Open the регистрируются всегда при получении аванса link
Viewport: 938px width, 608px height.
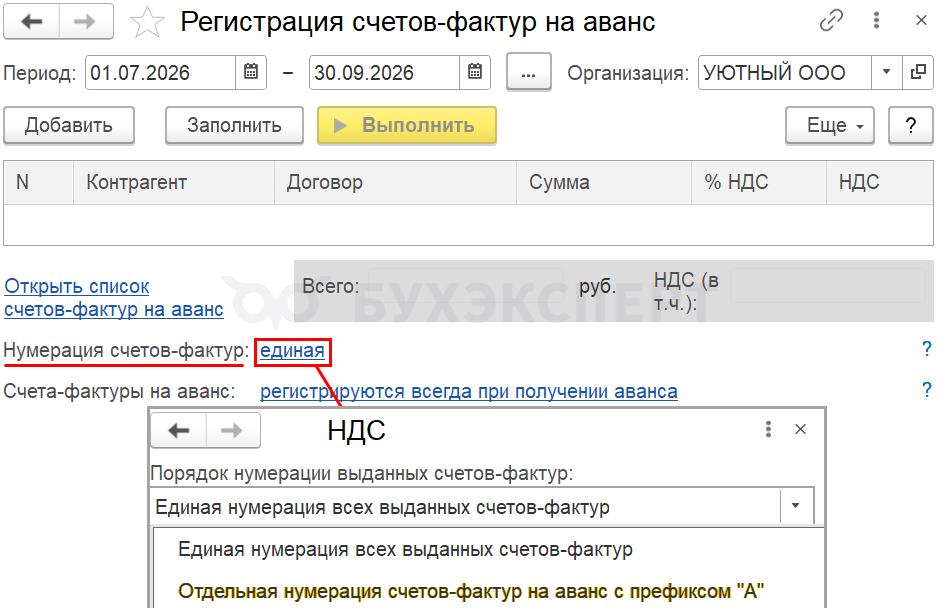(x=468, y=391)
